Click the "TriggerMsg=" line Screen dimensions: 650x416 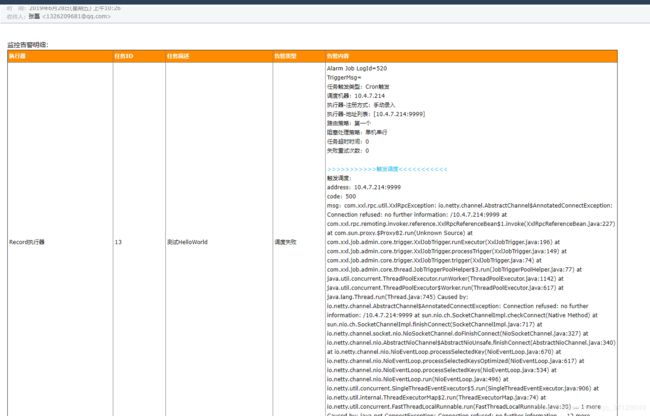[344, 77]
